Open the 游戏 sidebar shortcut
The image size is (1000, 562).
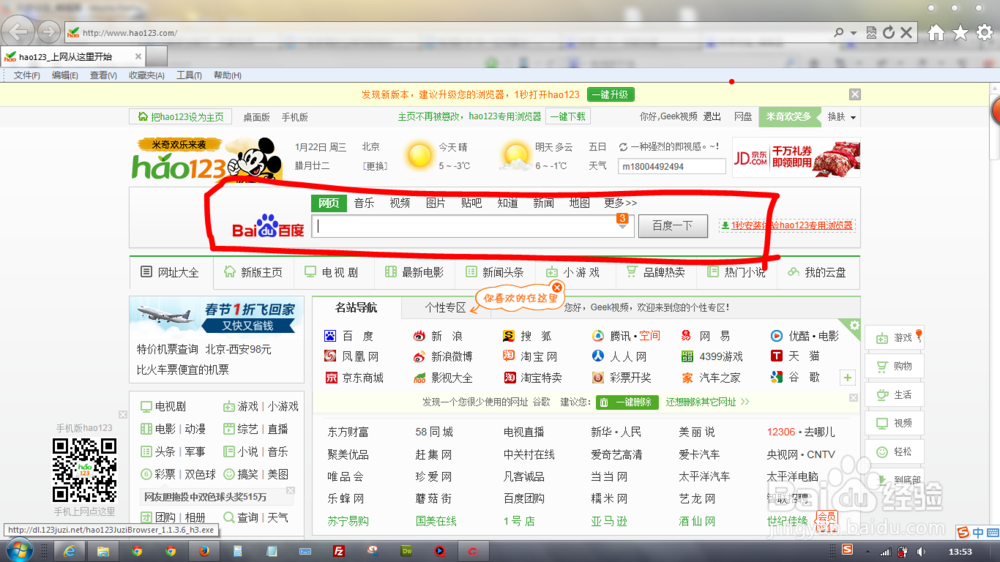click(x=895, y=337)
